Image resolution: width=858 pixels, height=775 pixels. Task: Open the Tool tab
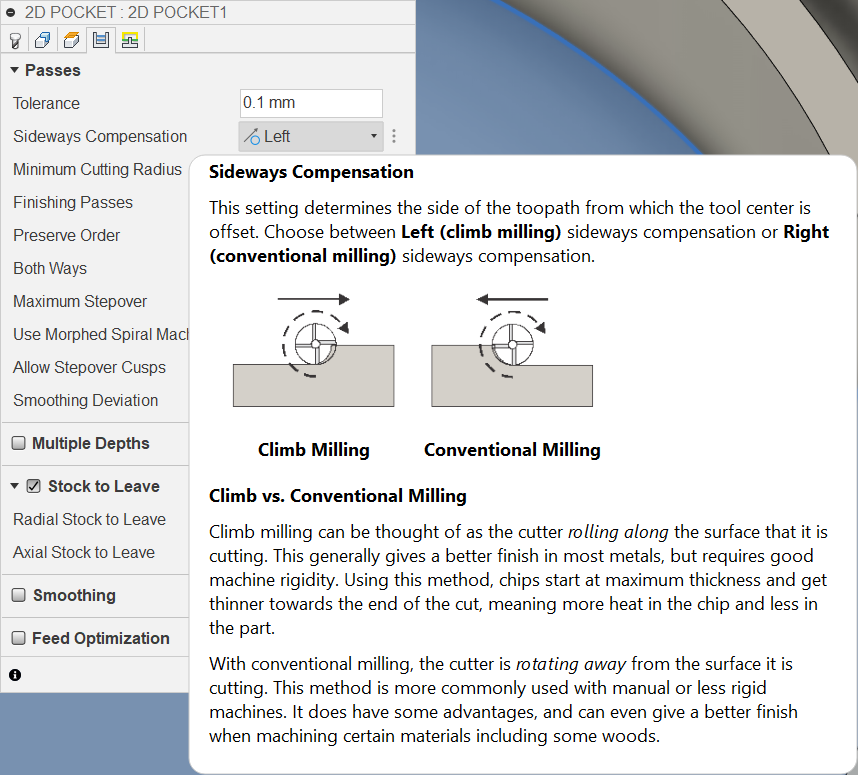(x=15, y=40)
